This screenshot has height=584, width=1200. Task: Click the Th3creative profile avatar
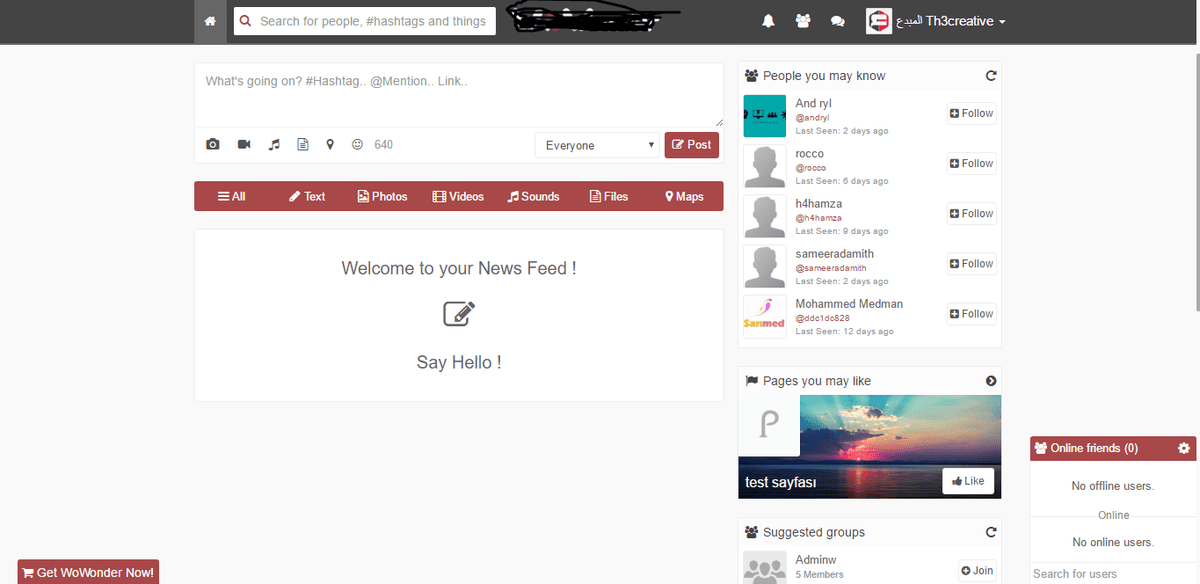(878, 21)
